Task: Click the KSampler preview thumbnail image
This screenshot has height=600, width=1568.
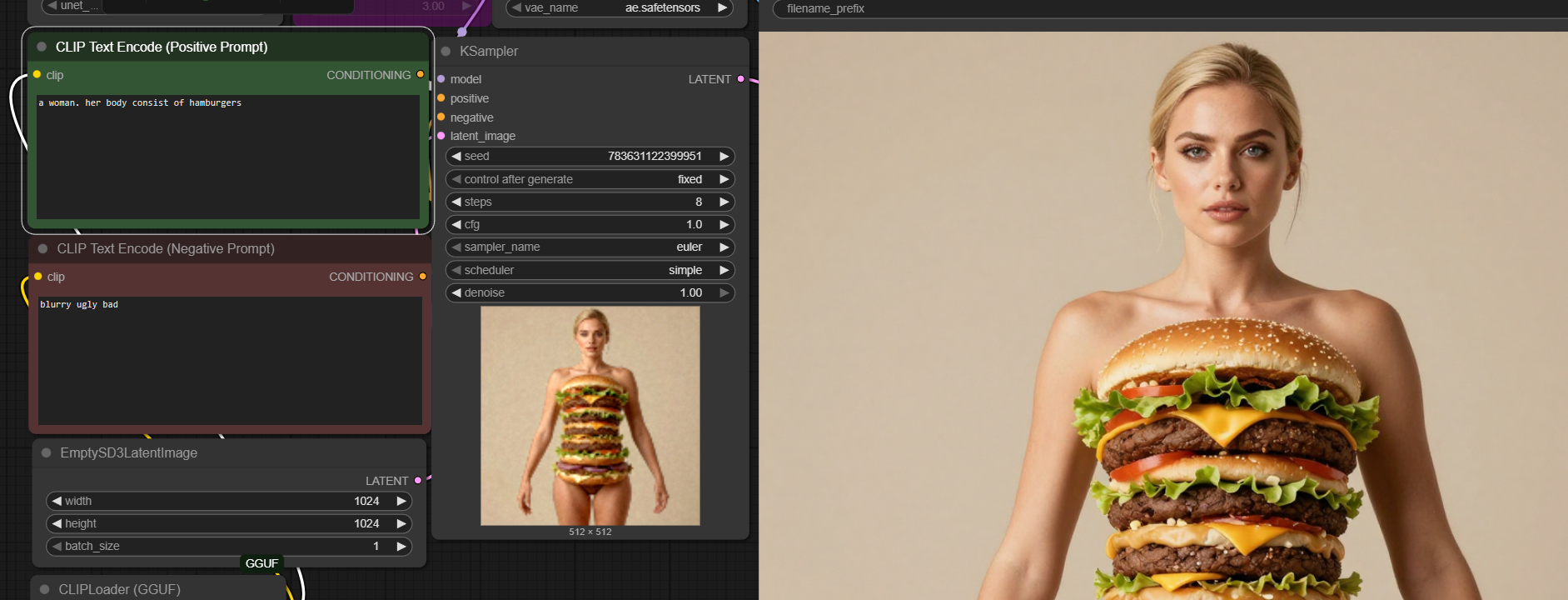Action: click(590, 416)
